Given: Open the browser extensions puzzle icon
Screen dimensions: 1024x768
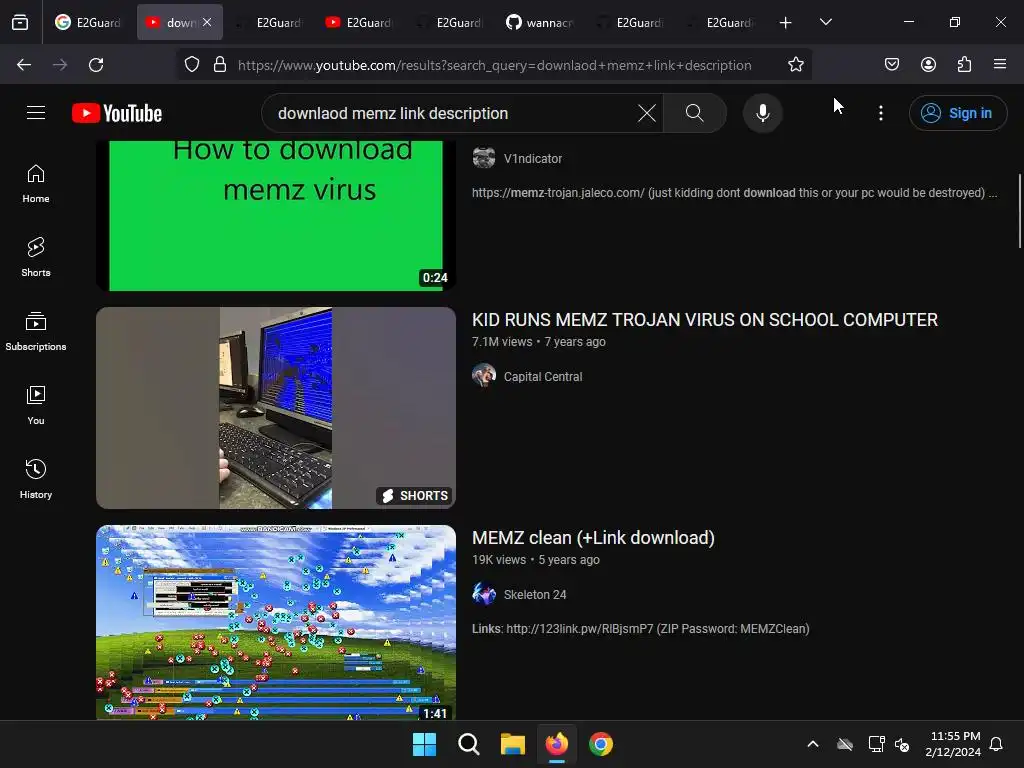Looking at the screenshot, I should (964, 65).
